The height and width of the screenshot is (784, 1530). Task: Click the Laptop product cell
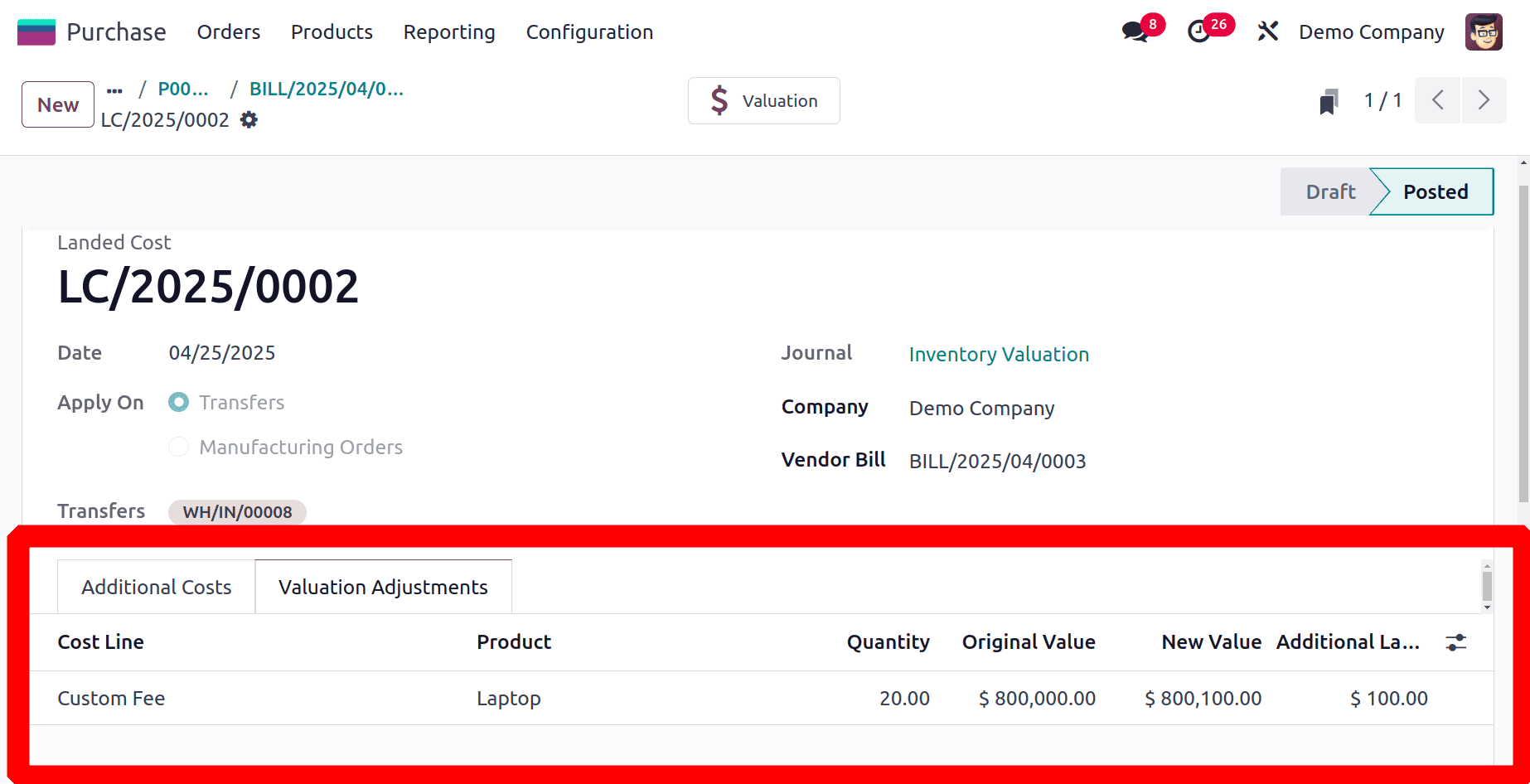(508, 699)
